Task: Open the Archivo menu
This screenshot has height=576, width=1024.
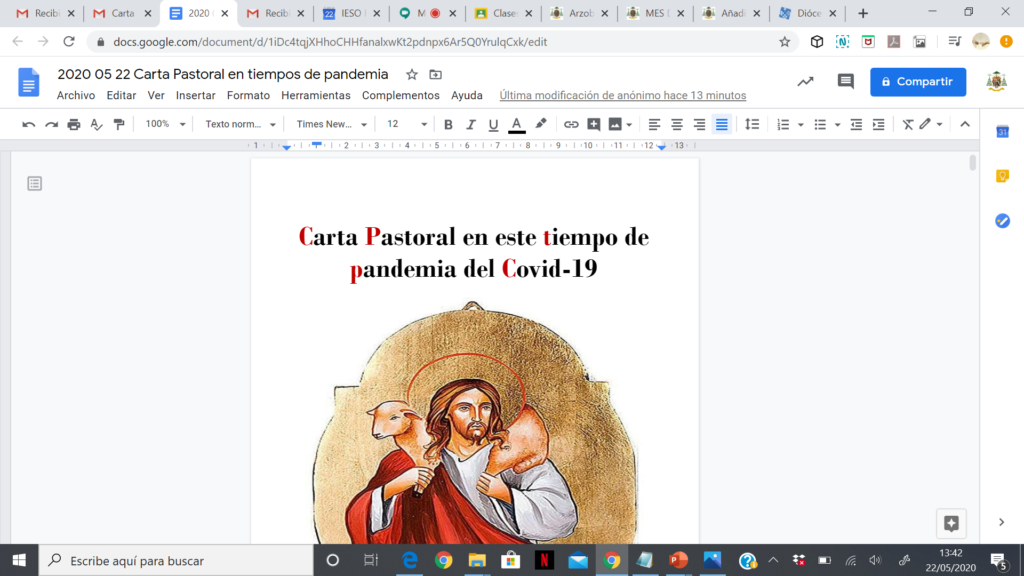Action: tap(76, 95)
